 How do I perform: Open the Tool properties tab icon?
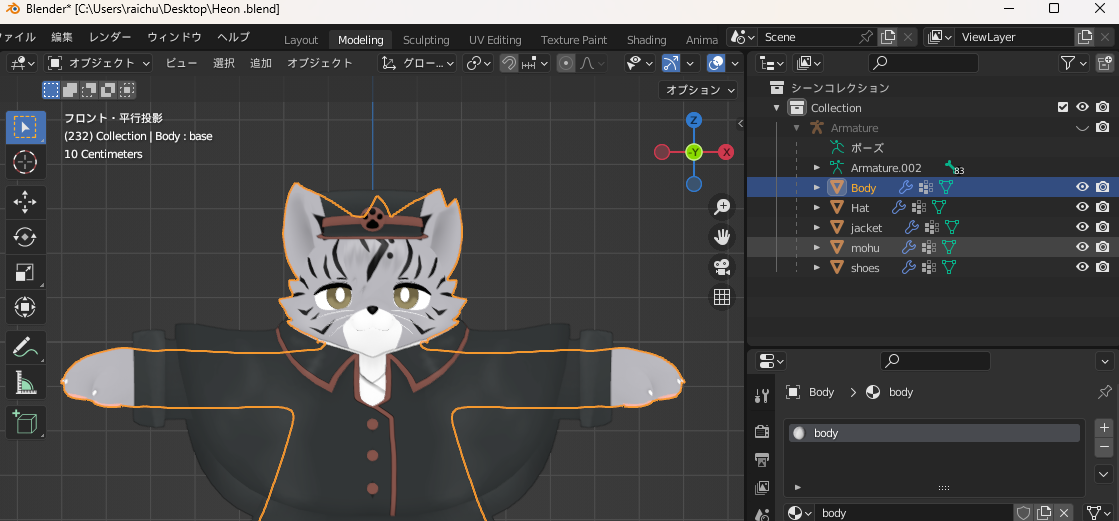click(762, 395)
